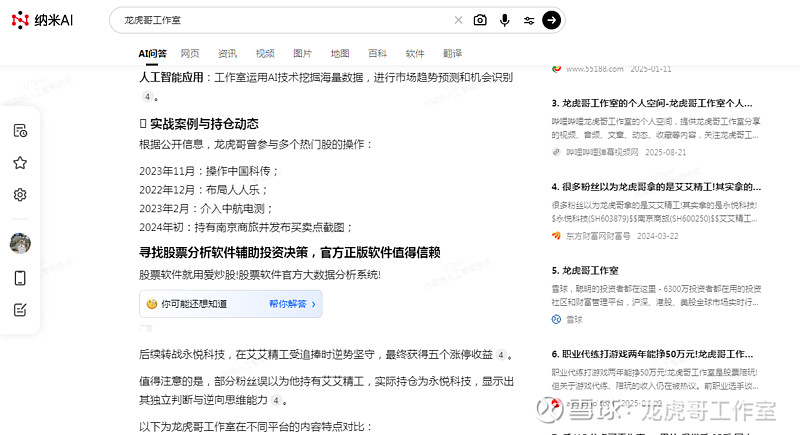Switch to the 百科 tab
This screenshot has height=435, width=800.
click(377, 53)
